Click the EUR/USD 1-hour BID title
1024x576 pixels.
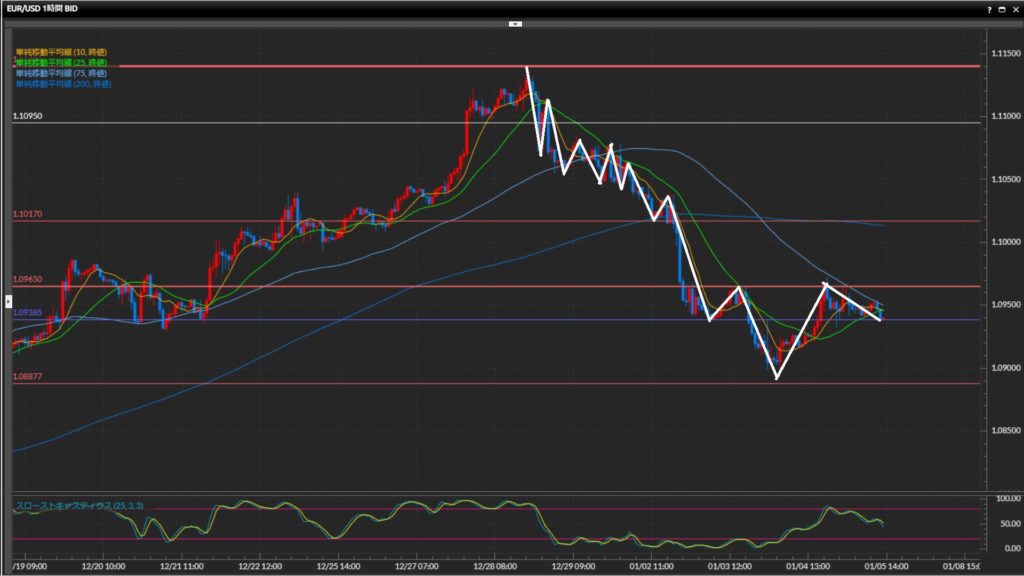tap(41, 8)
